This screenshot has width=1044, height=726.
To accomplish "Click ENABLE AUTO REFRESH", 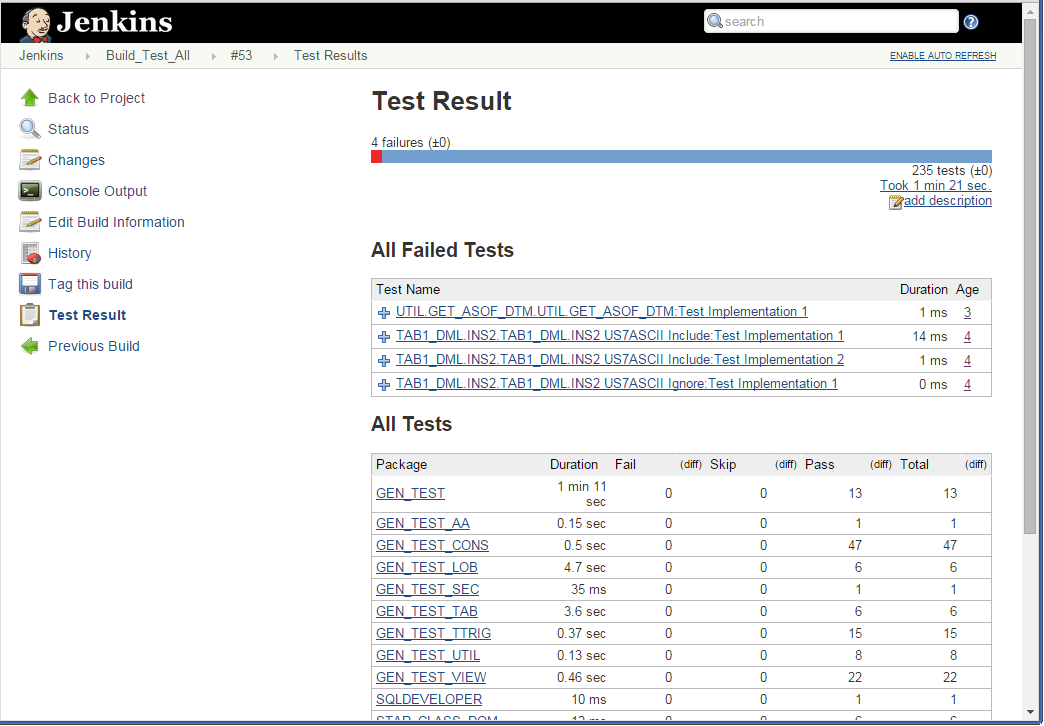I will pyautogui.click(x=942, y=55).
